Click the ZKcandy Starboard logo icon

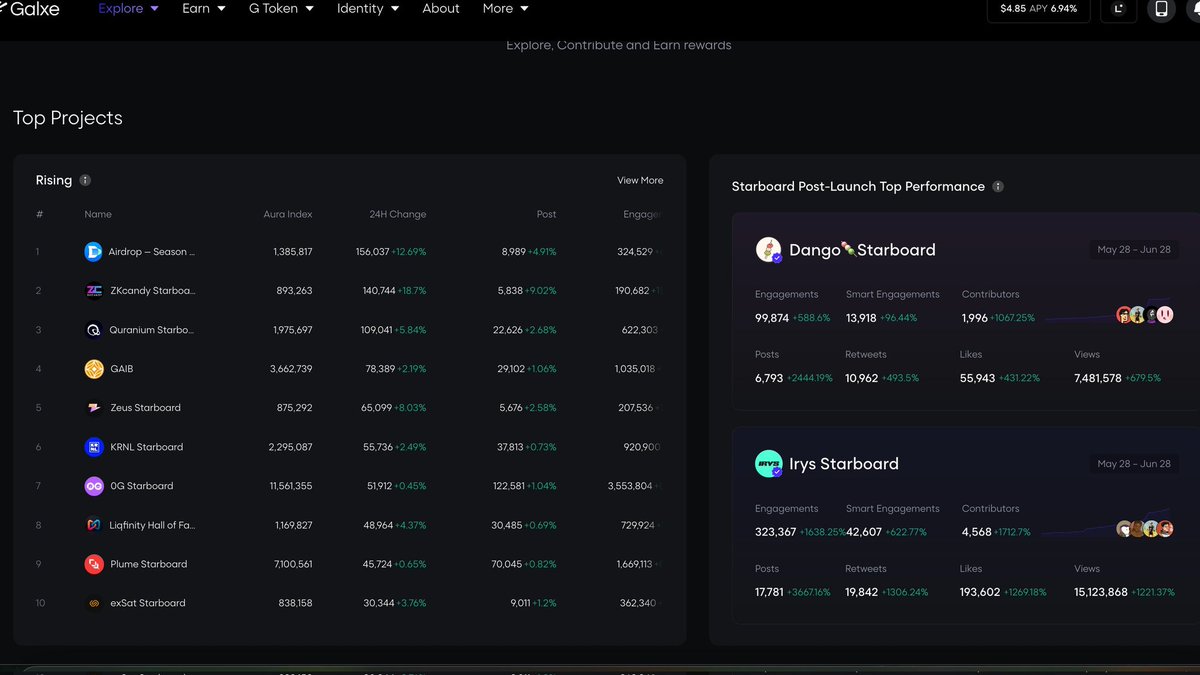[94, 291]
